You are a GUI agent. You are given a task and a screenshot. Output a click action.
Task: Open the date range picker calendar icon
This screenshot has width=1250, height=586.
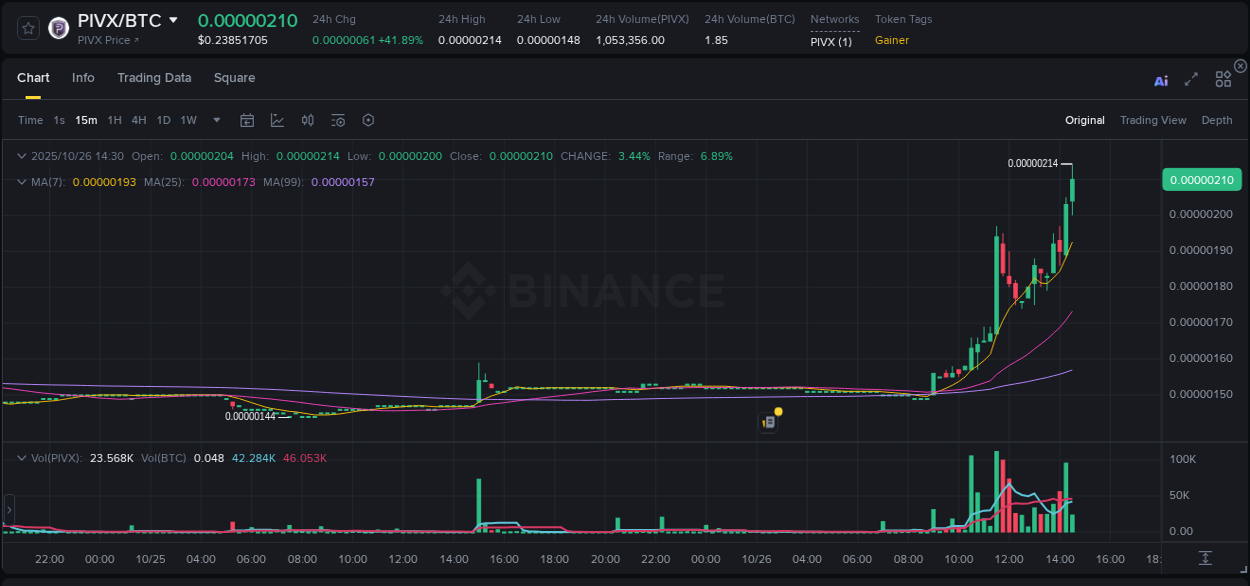pos(247,120)
